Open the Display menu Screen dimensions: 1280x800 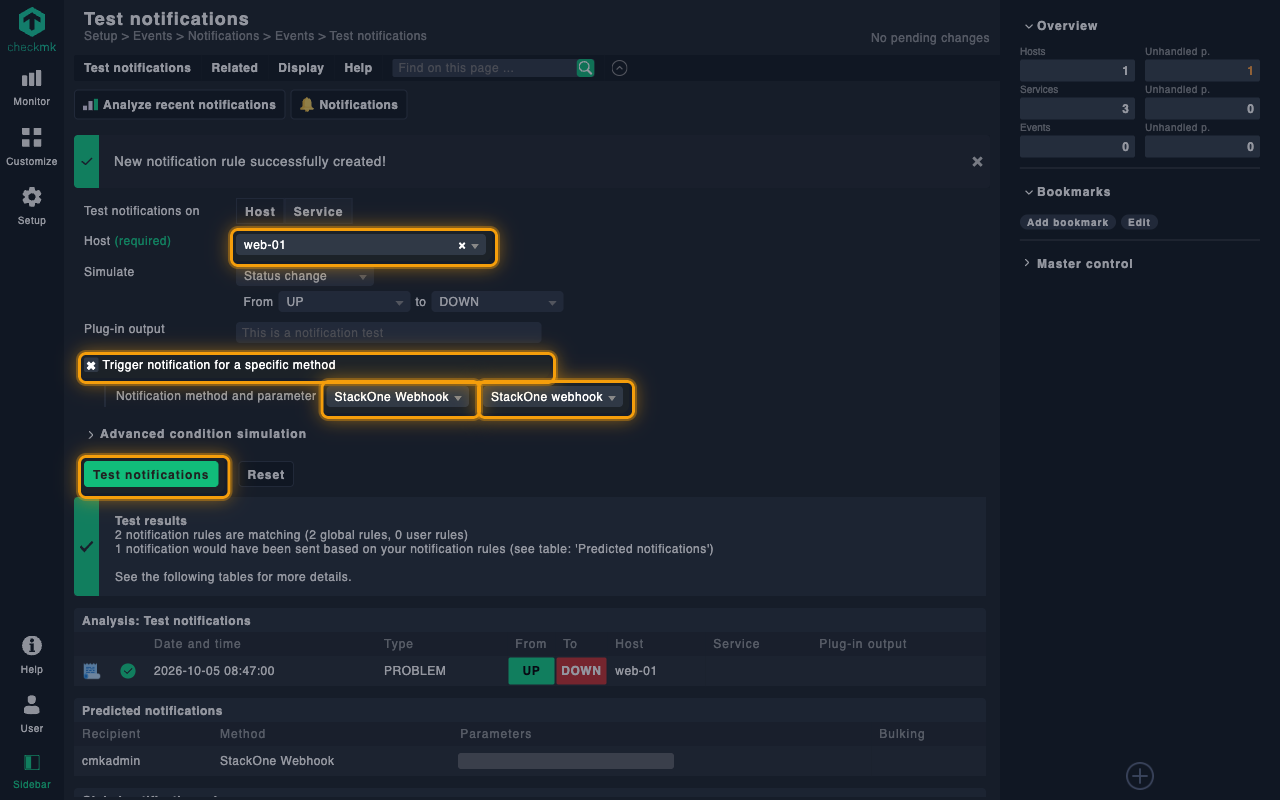coord(301,68)
